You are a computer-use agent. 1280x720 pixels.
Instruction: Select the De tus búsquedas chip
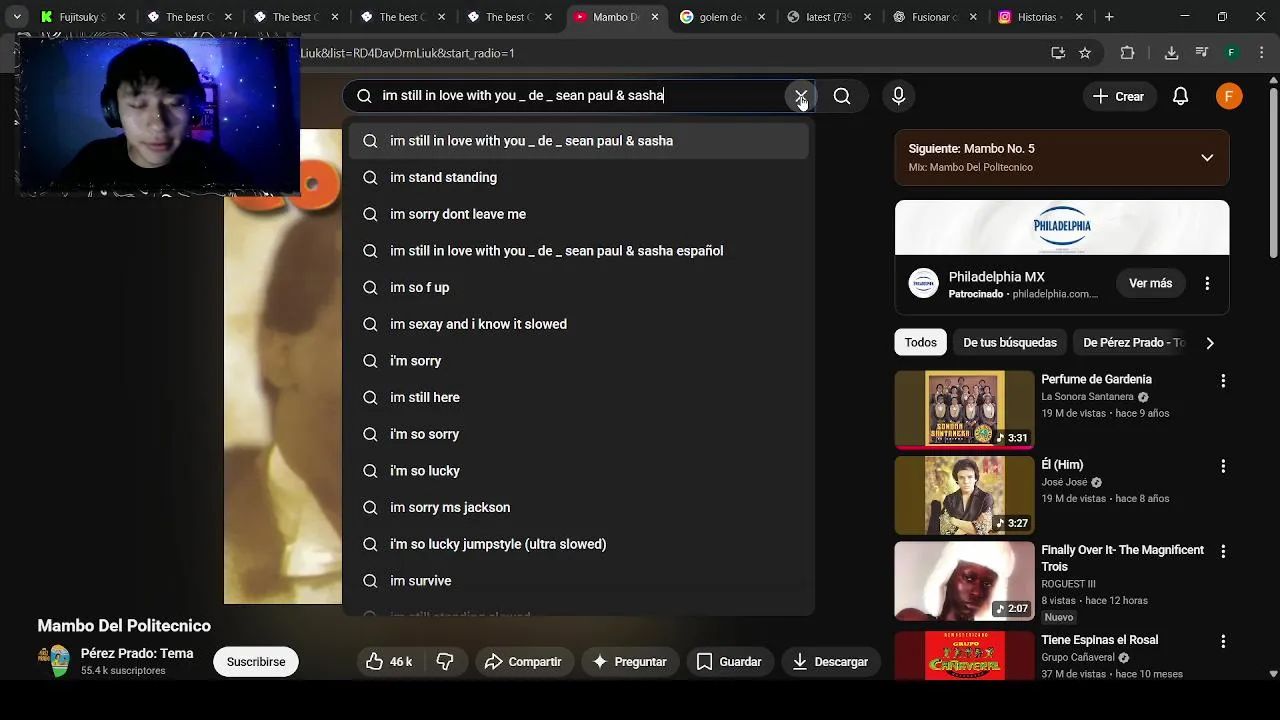pyautogui.click(x=1009, y=342)
